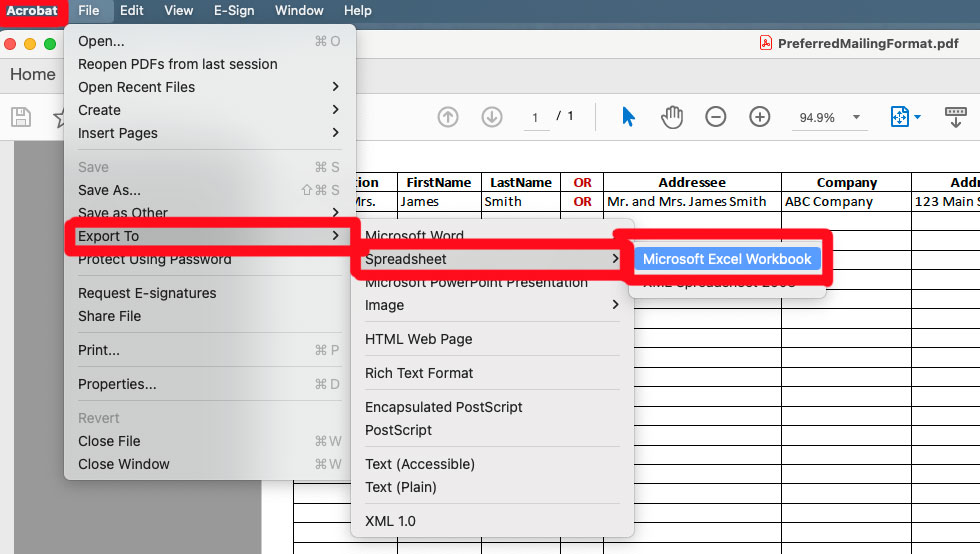Viewport: 980px width, 554px height.
Task: Open the 94.9% zoom level dropdown
Action: [829, 118]
